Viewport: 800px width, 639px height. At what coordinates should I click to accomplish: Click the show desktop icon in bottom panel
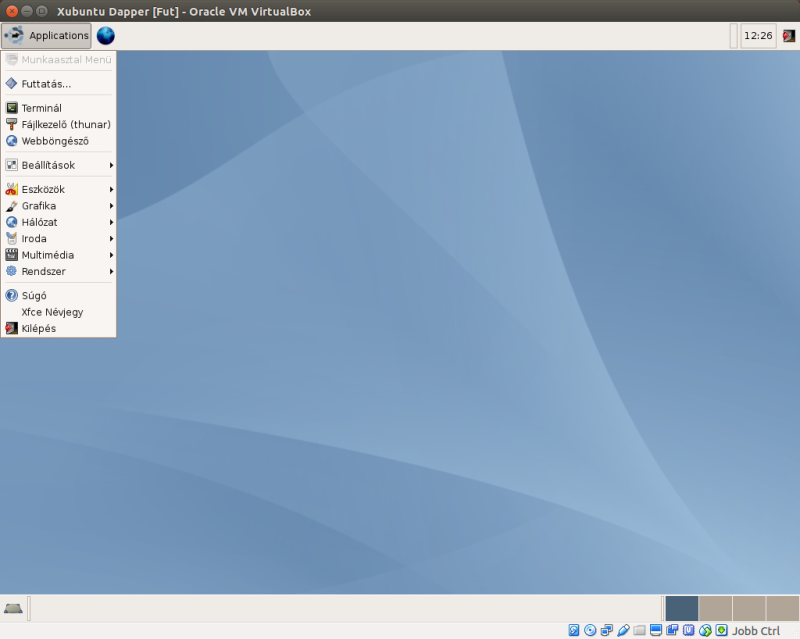point(13,608)
